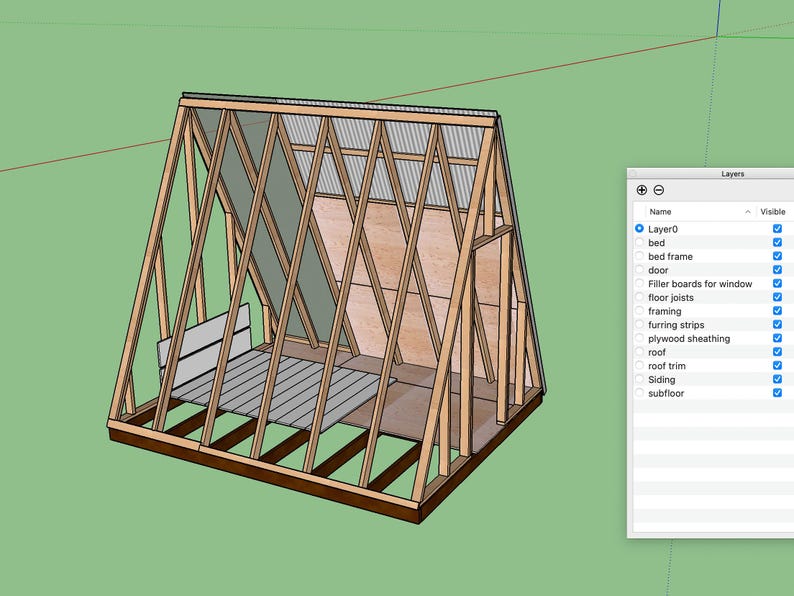Click the delete layer minus icon
Viewport: 794px width, 596px height.
pos(658,190)
